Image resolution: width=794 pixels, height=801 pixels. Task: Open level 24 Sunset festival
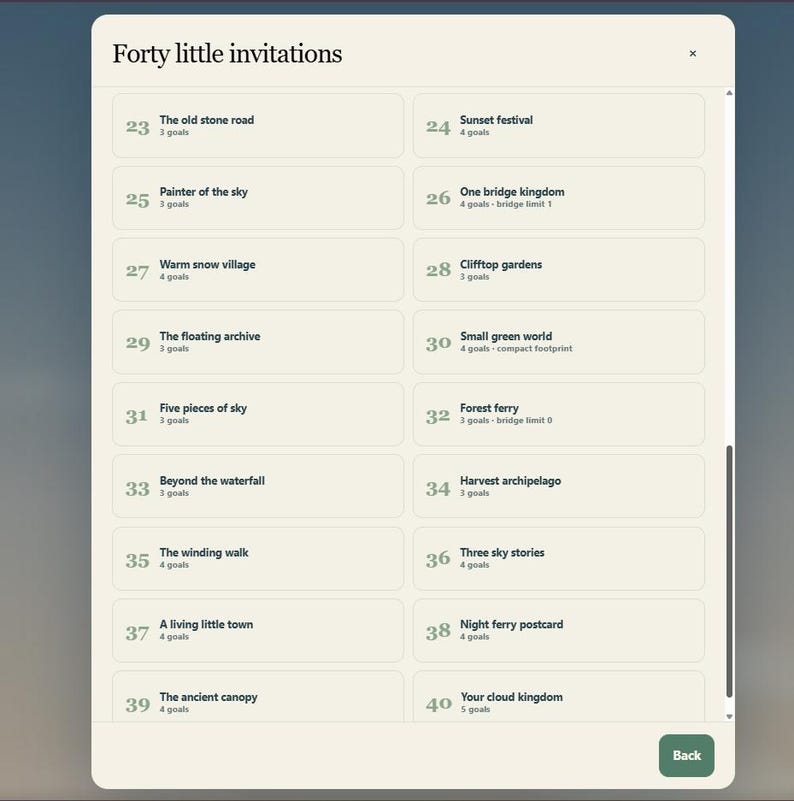558,126
